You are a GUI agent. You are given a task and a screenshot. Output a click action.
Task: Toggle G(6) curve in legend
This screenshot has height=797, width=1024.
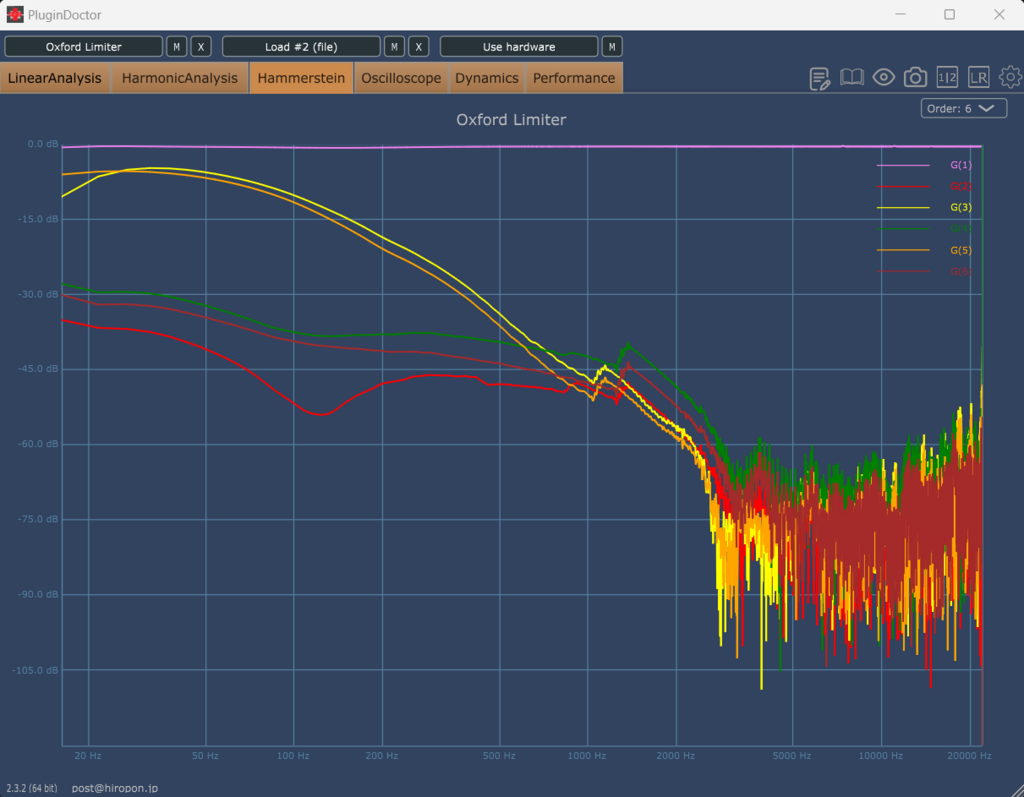[924, 271]
